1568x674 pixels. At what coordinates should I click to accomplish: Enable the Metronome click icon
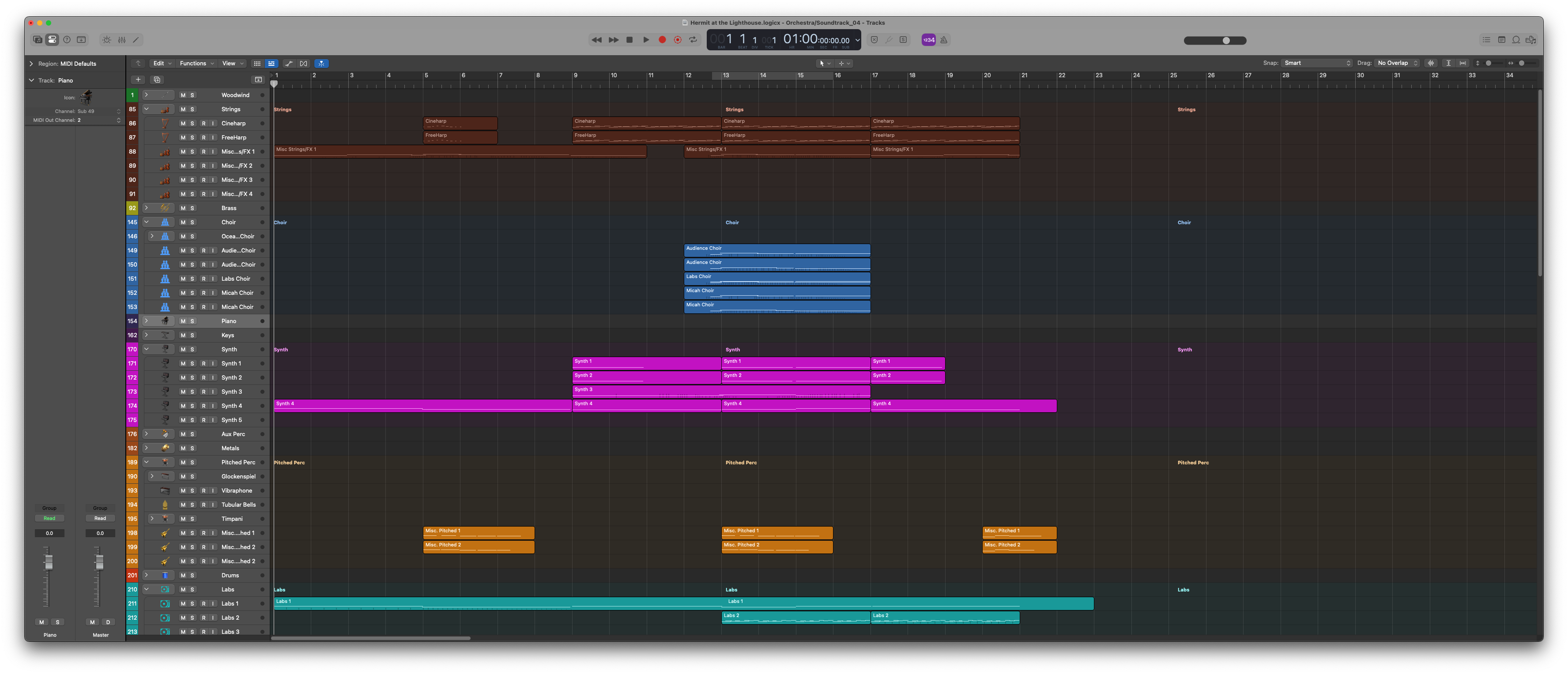coord(943,40)
